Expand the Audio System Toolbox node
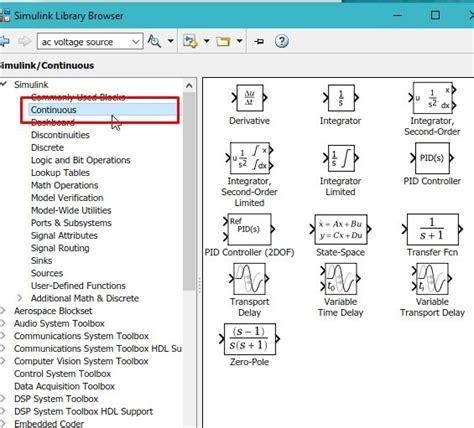474x428 pixels. pos(3,323)
